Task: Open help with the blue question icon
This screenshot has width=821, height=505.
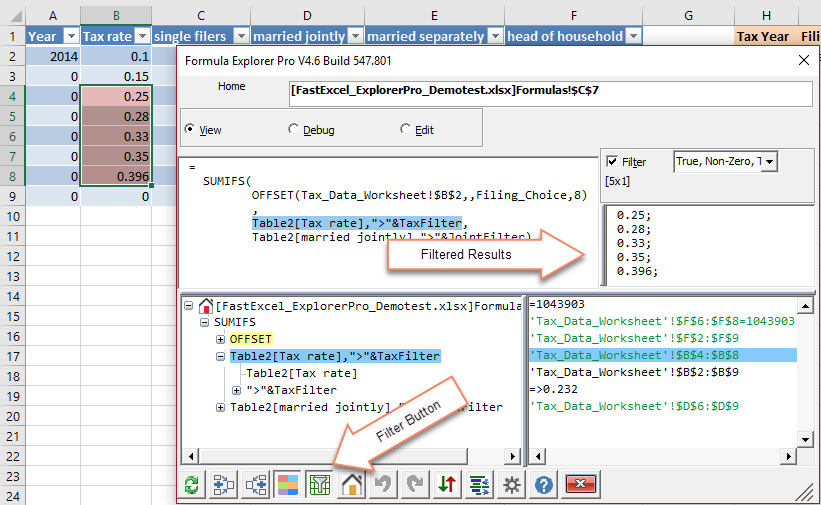Action: [543, 484]
